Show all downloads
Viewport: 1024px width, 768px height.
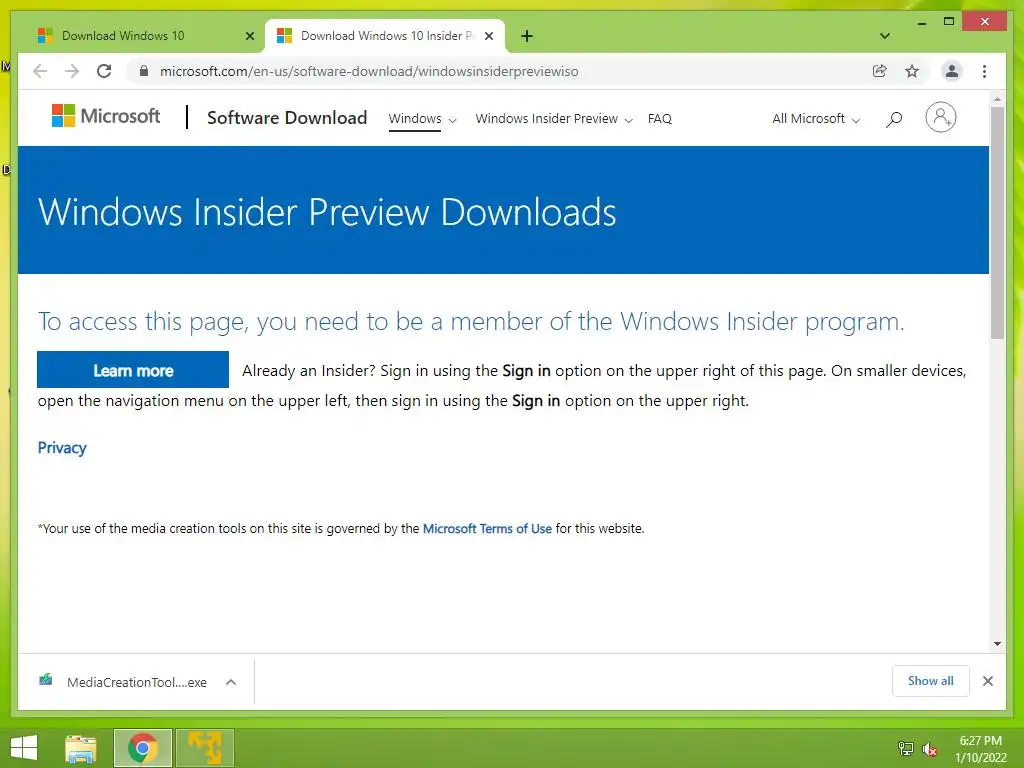(x=931, y=681)
